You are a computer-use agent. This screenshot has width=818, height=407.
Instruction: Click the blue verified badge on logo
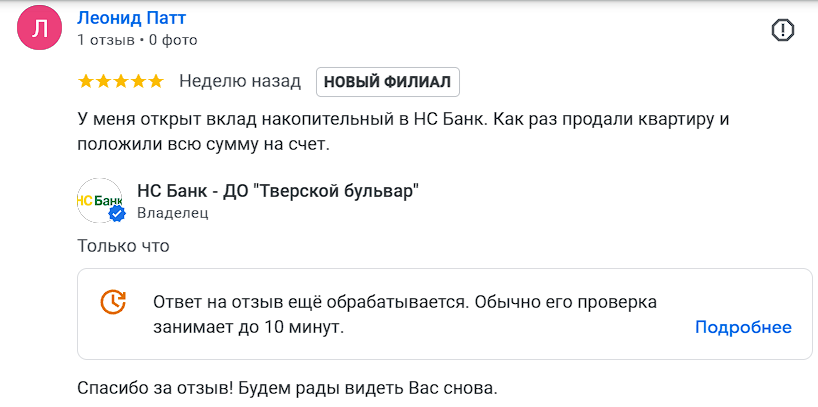click(x=116, y=213)
